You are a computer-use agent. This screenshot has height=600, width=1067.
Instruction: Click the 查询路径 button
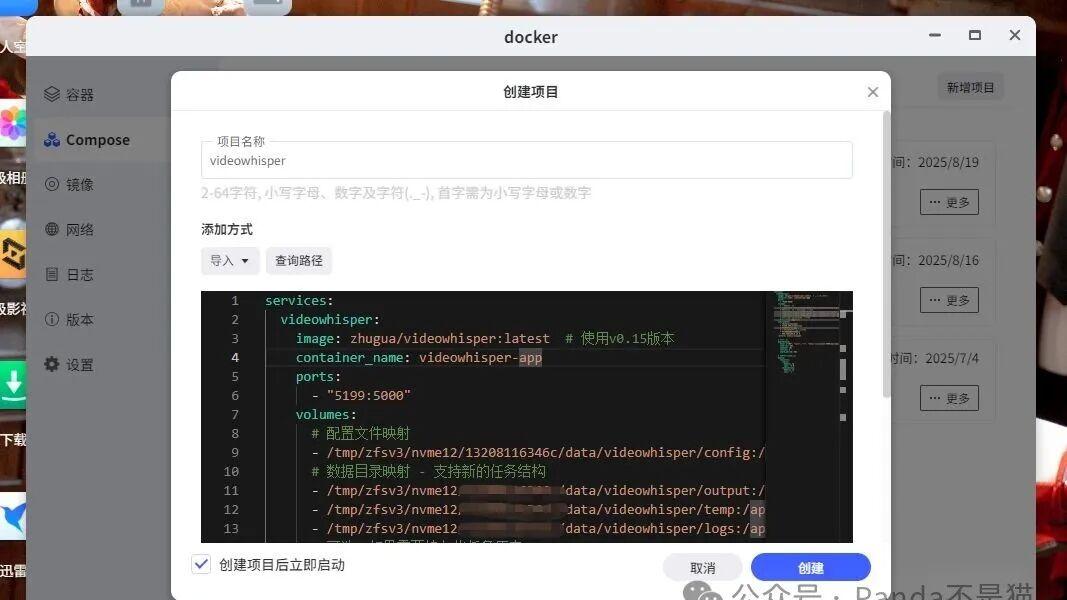pyautogui.click(x=299, y=261)
